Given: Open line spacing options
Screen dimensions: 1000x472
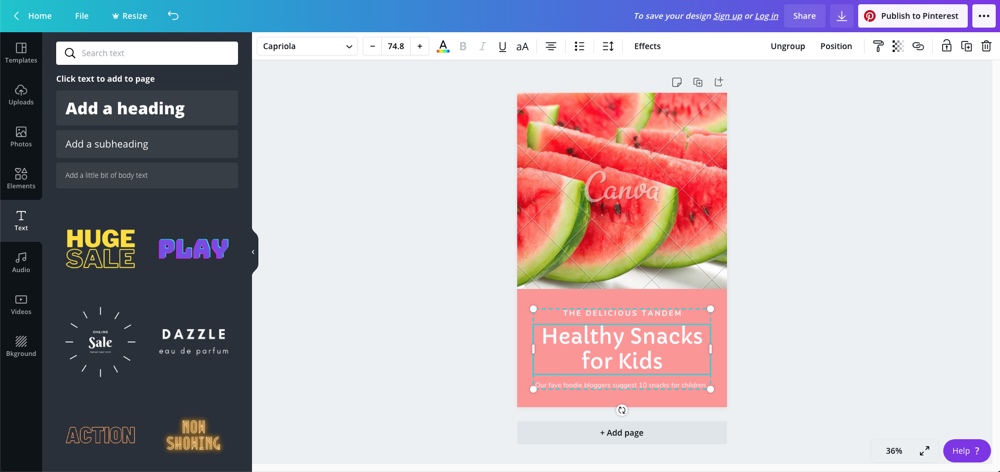Looking at the screenshot, I should (x=608, y=46).
